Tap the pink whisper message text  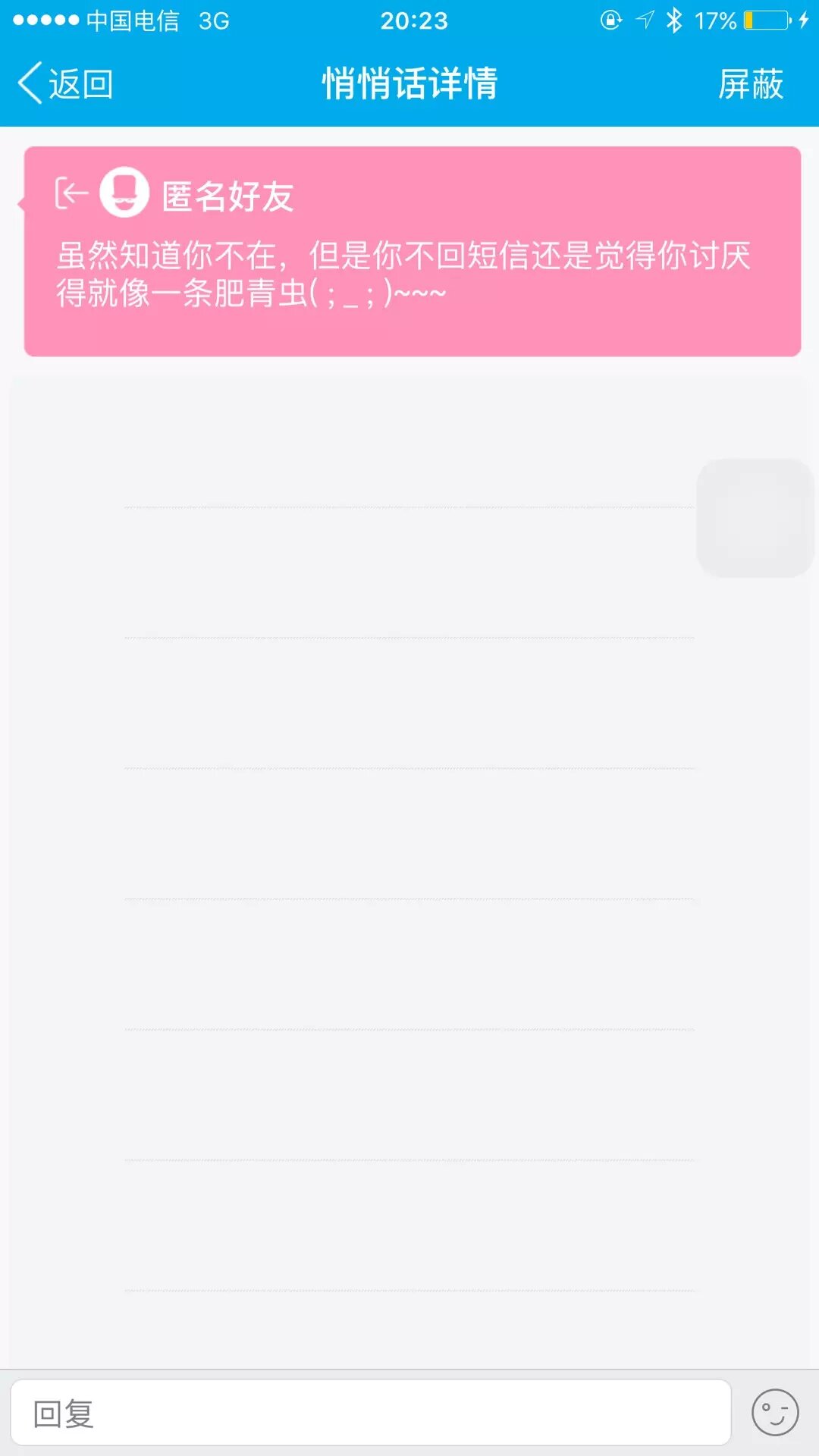[403, 274]
